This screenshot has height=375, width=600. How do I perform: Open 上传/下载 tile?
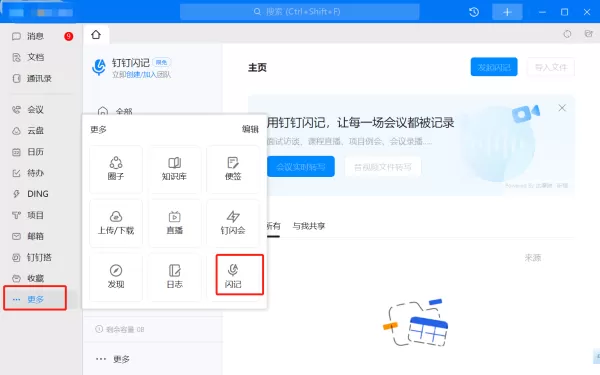(116, 223)
